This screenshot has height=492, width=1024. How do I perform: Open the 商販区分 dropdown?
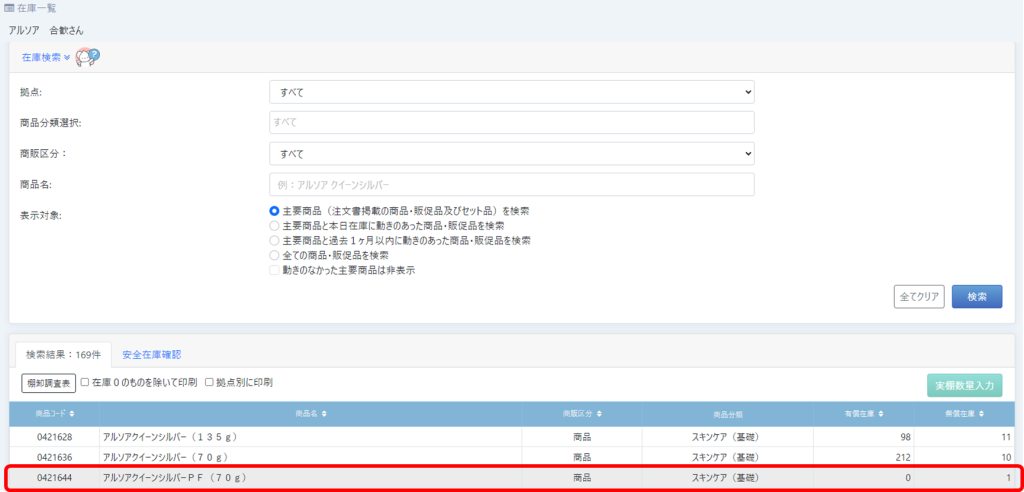[511, 154]
